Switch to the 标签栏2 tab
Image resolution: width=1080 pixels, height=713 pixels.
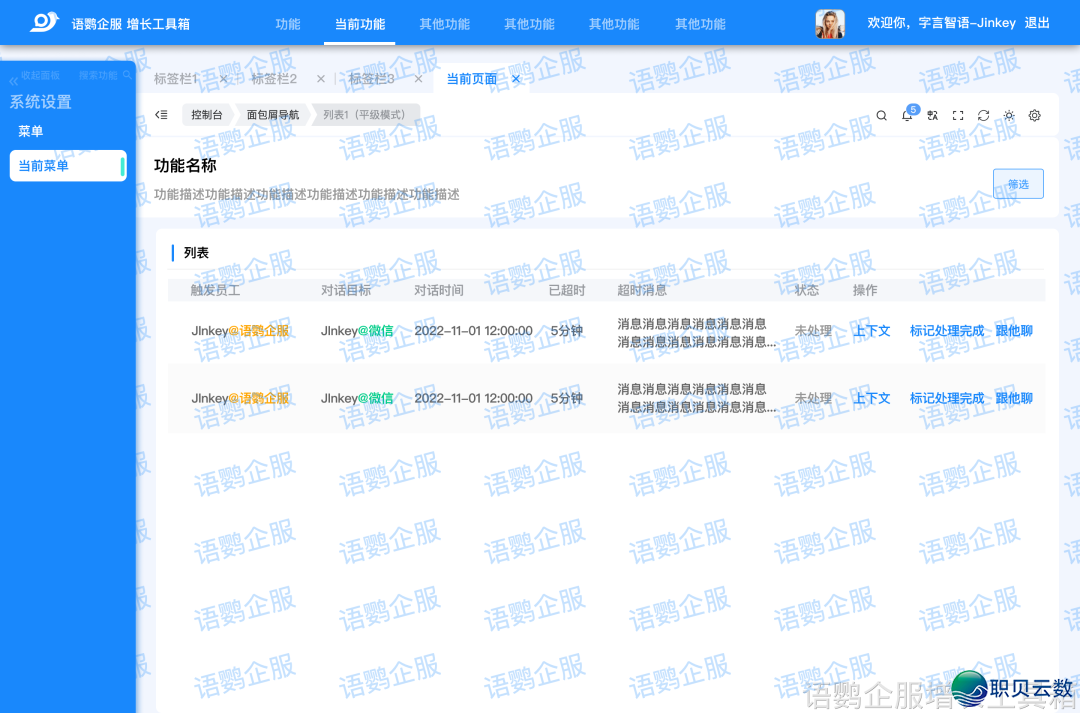273,79
